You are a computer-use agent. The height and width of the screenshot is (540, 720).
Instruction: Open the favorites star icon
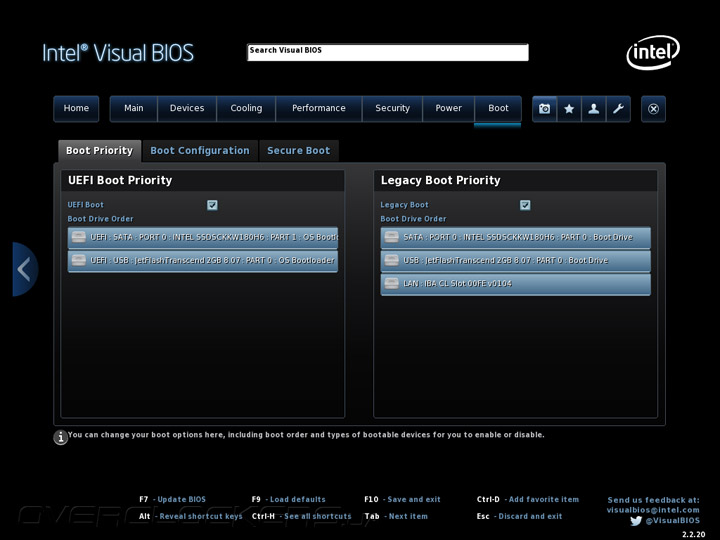point(569,109)
